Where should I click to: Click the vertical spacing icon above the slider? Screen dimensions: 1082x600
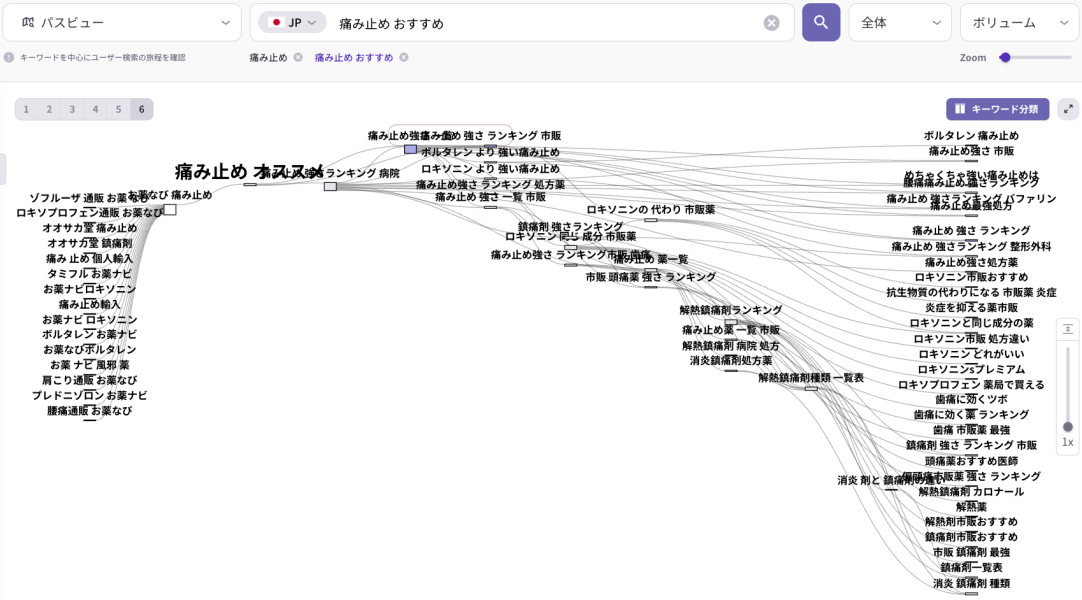(x=1068, y=329)
